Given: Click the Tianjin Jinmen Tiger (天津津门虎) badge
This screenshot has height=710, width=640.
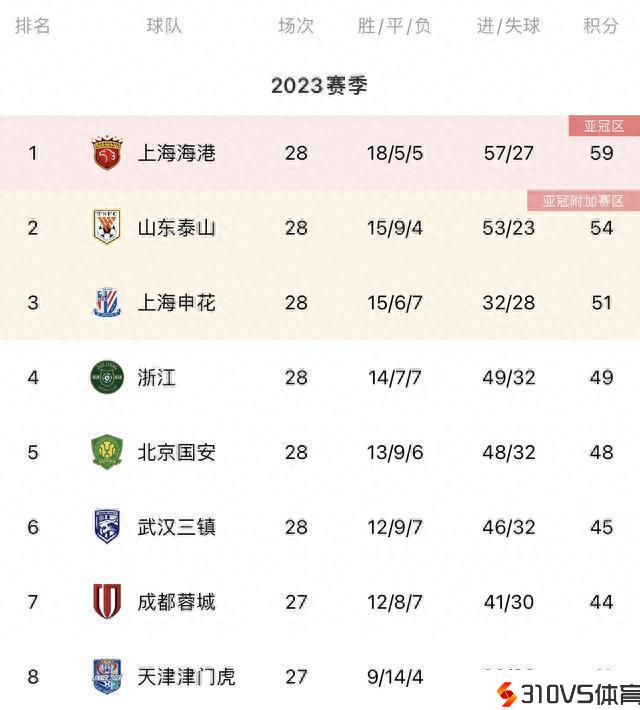Looking at the screenshot, I should coord(106,676).
